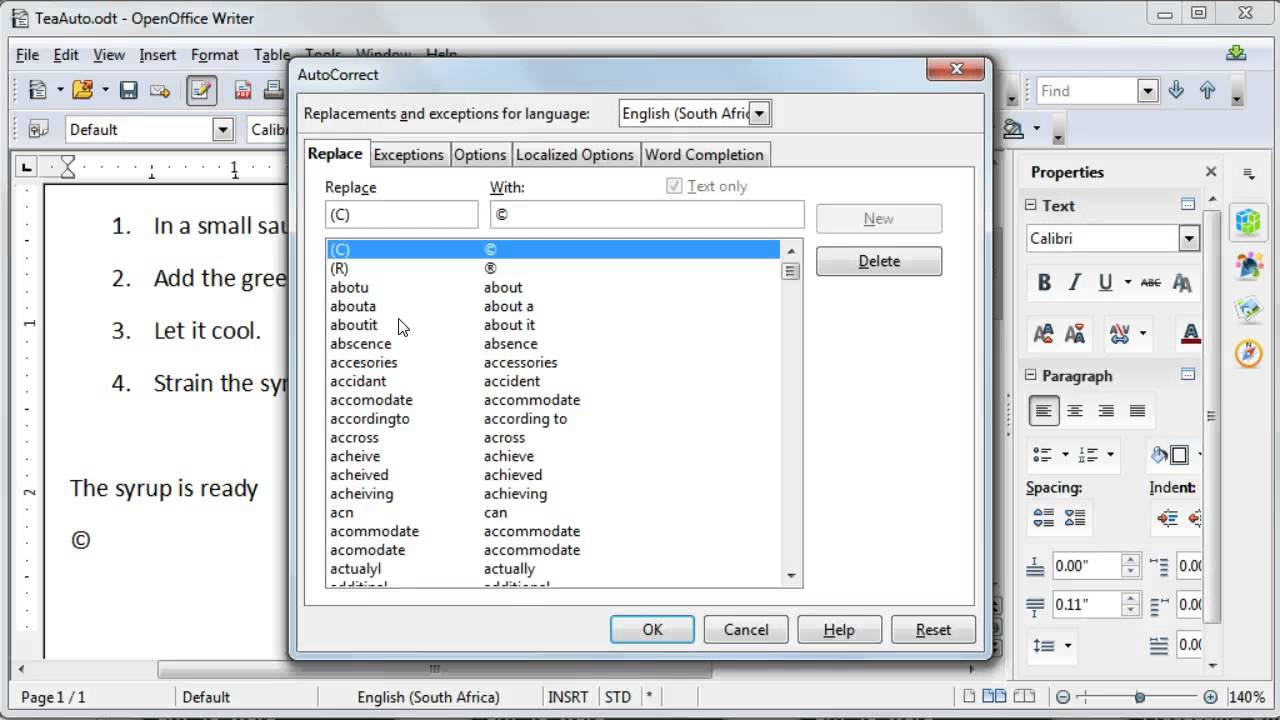The height and width of the screenshot is (720, 1280).
Task: Open the recent documents dropdown arrow
Action: coord(104,91)
